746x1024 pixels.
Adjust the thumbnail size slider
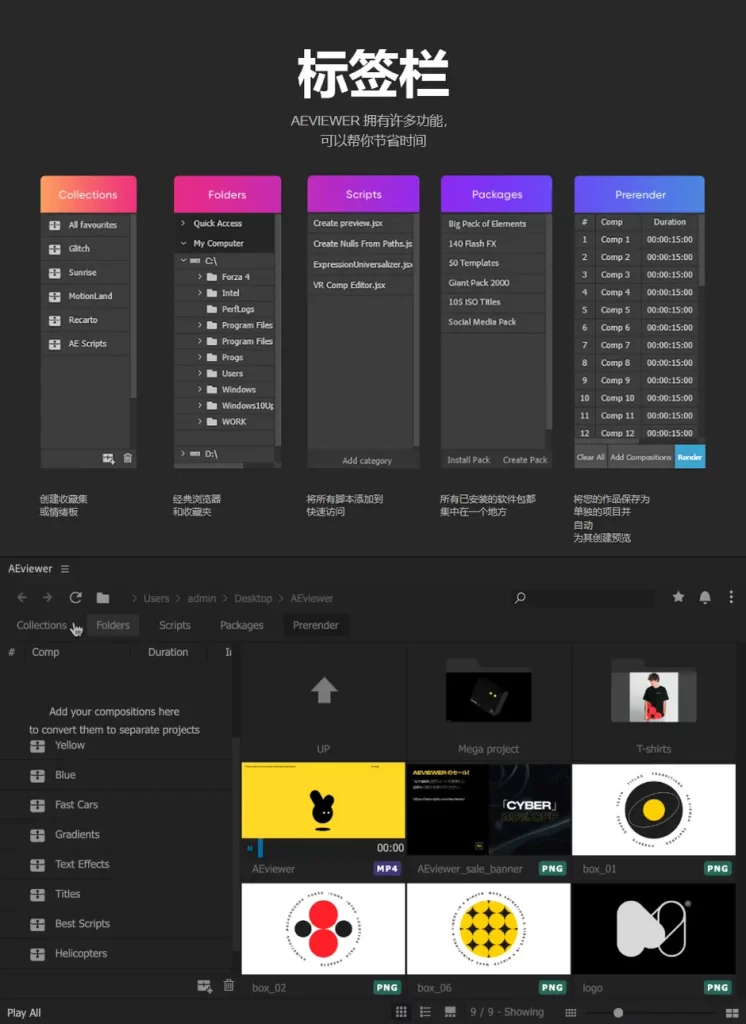pyautogui.click(x=618, y=1013)
